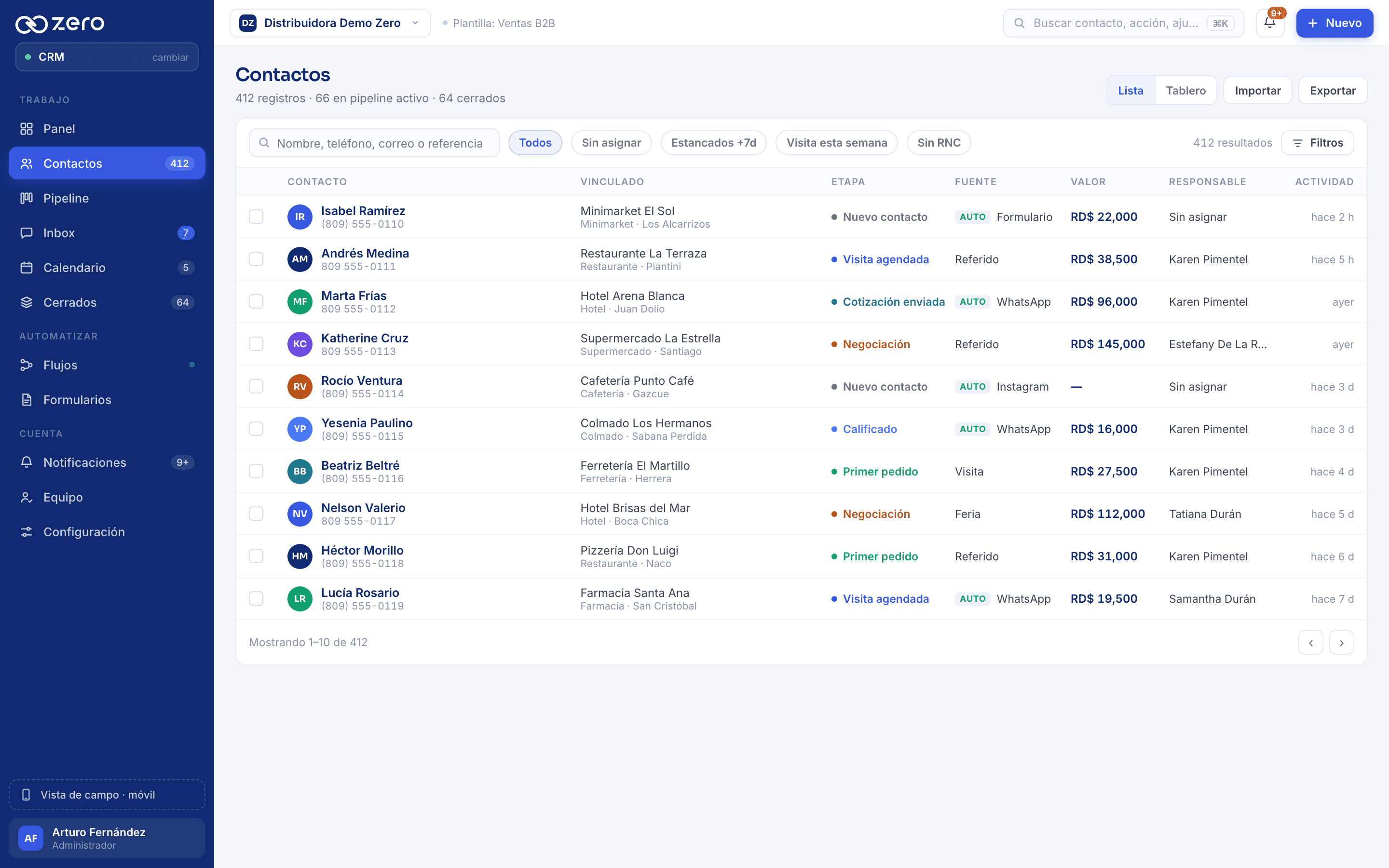
Task: Open the Cerrados layers icon
Action: coord(27,302)
